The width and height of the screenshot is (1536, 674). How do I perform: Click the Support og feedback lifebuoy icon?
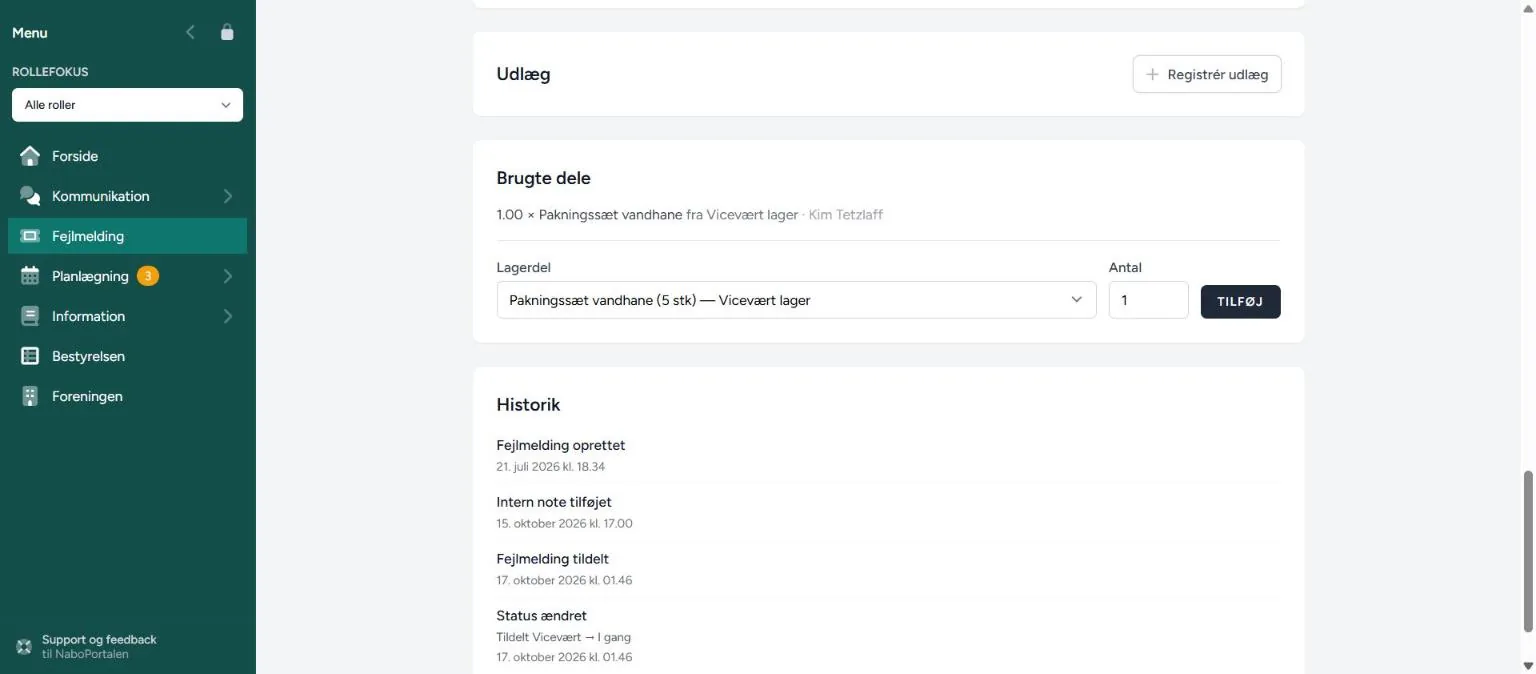tap(24, 646)
